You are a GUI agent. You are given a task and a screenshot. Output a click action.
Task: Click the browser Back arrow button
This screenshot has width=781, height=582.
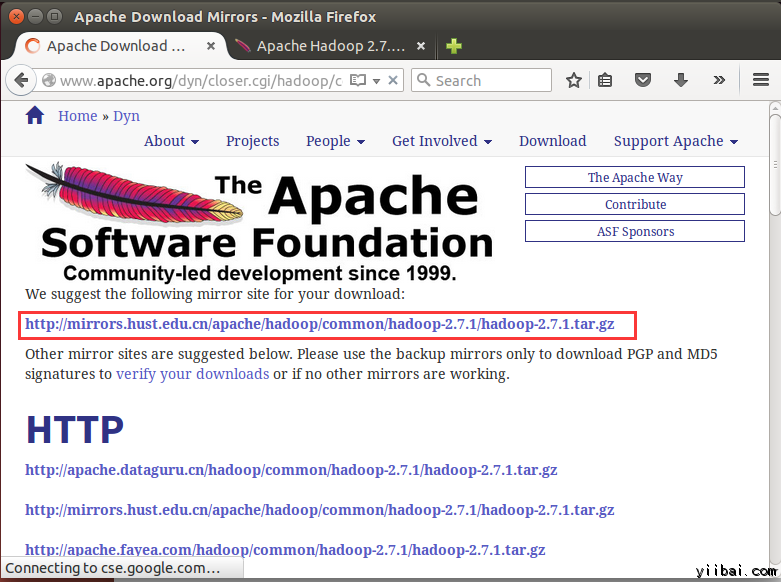click(x=21, y=80)
